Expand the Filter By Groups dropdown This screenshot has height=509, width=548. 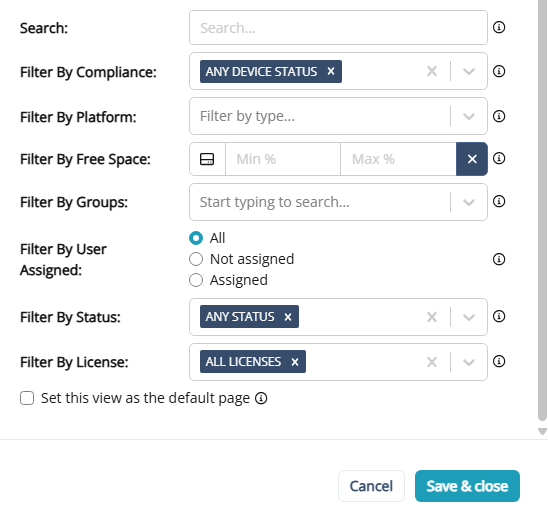pyautogui.click(x=469, y=202)
